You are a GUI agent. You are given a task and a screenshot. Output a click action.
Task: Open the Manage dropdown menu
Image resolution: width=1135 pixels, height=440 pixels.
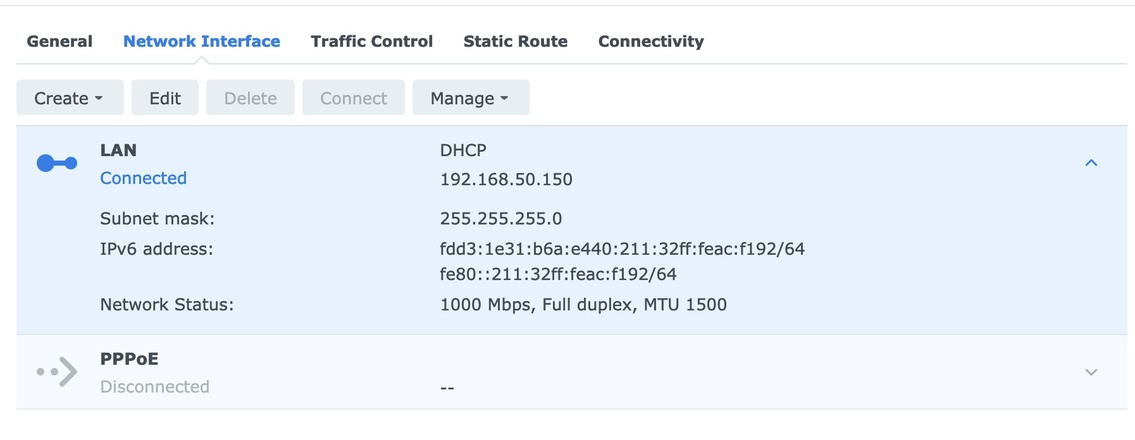click(470, 98)
